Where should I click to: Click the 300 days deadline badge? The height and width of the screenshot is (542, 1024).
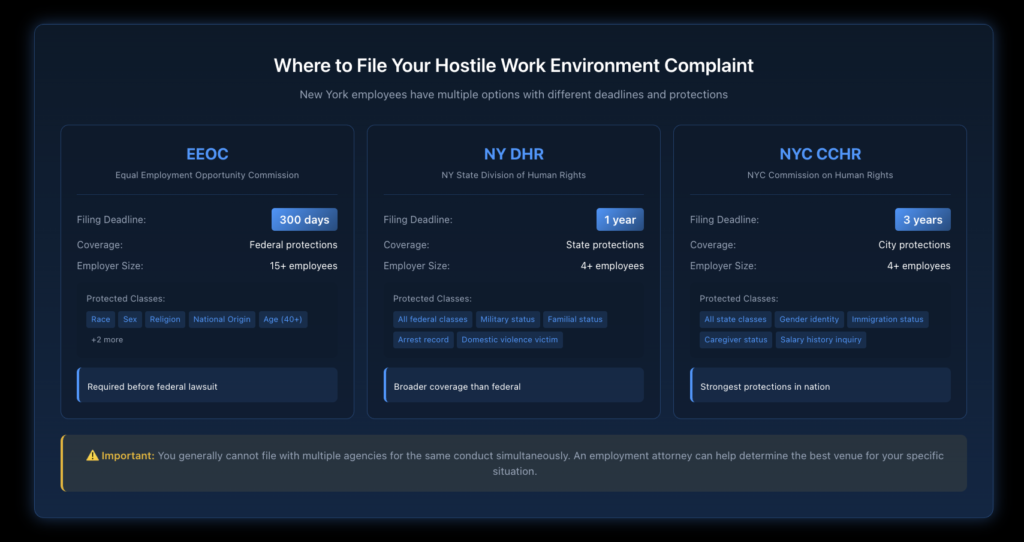pos(304,219)
